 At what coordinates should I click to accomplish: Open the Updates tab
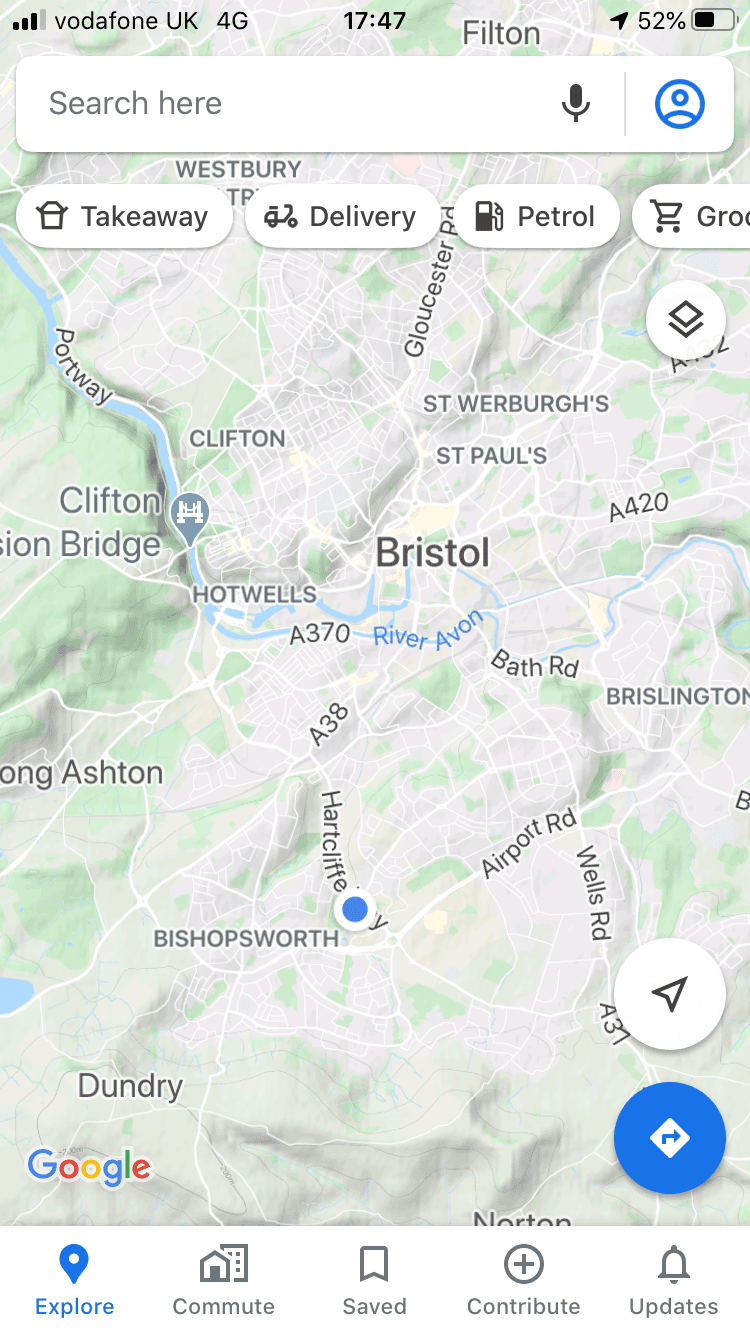click(x=674, y=1280)
